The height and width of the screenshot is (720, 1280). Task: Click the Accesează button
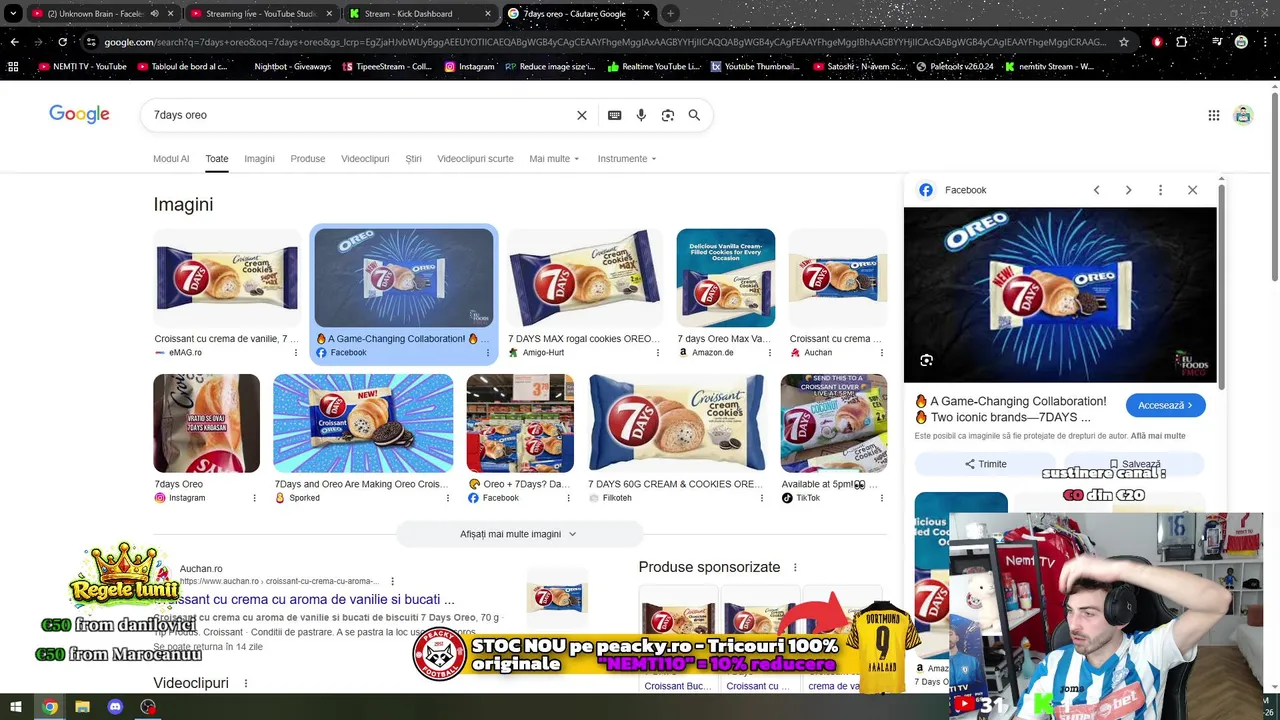click(x=1165, y=405)
